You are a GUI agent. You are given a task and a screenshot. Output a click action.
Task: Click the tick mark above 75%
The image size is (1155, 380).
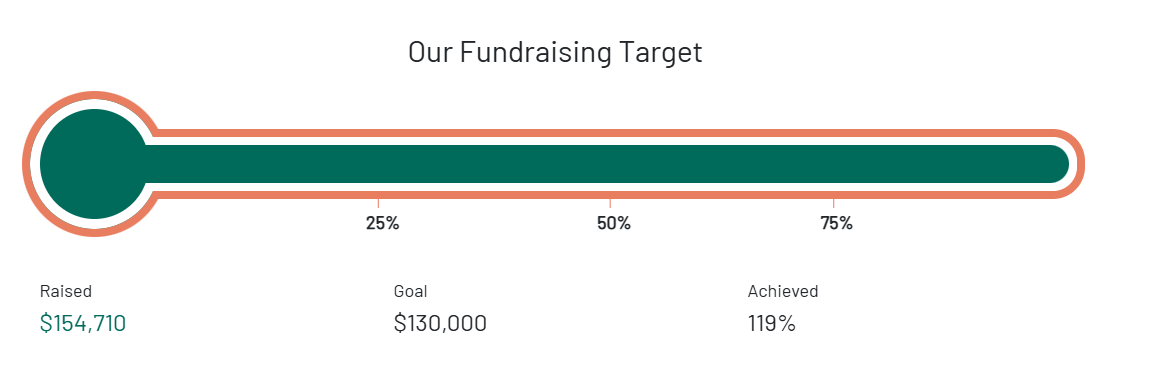pos(833,203)
